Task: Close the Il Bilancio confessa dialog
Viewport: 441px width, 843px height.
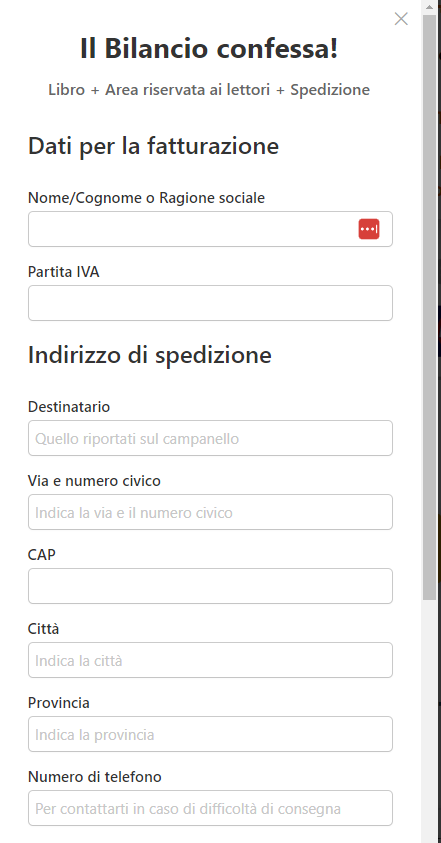Action: coord(401,19)
